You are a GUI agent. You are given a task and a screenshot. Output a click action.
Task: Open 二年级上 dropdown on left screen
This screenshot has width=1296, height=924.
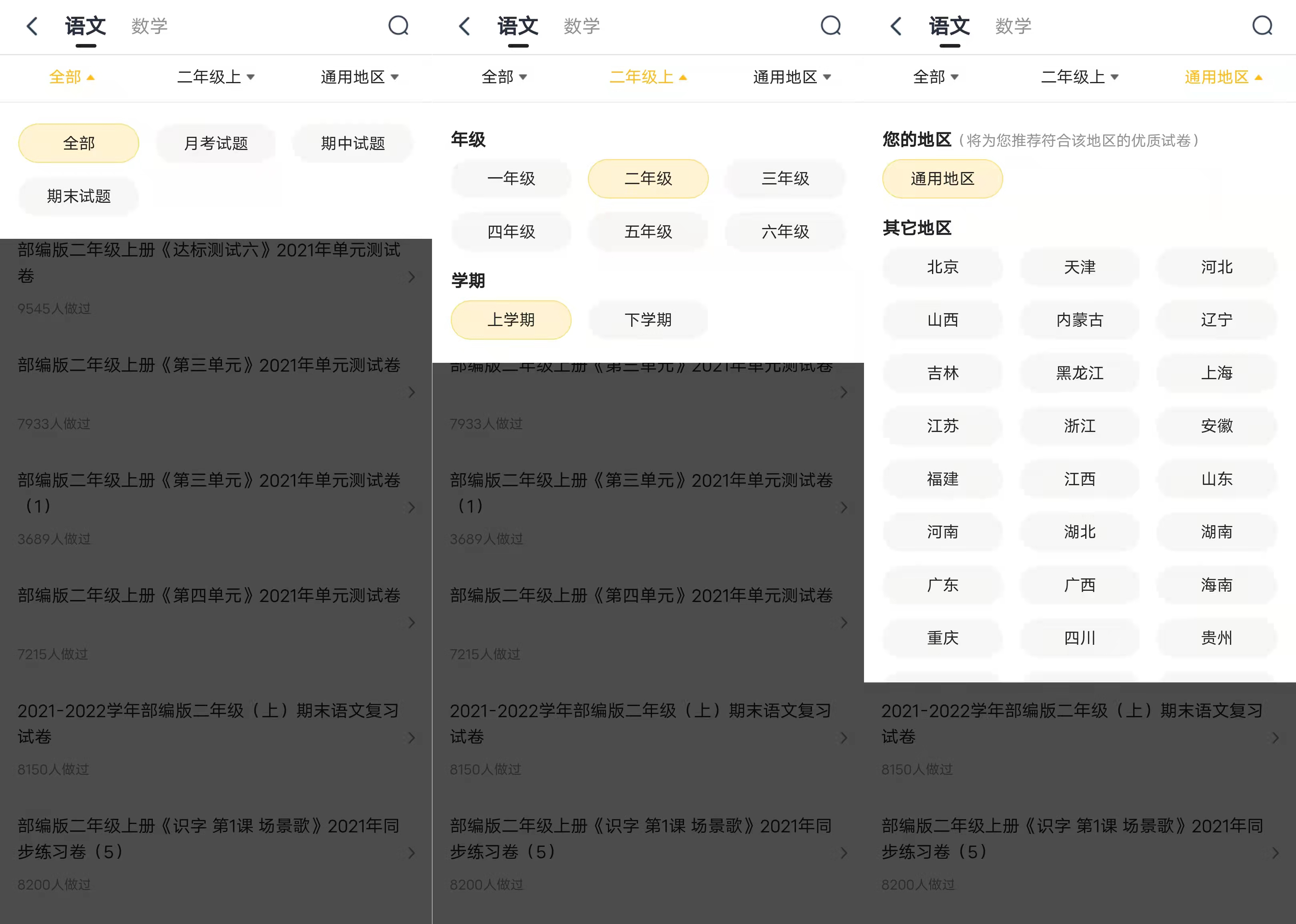[216, 77]
